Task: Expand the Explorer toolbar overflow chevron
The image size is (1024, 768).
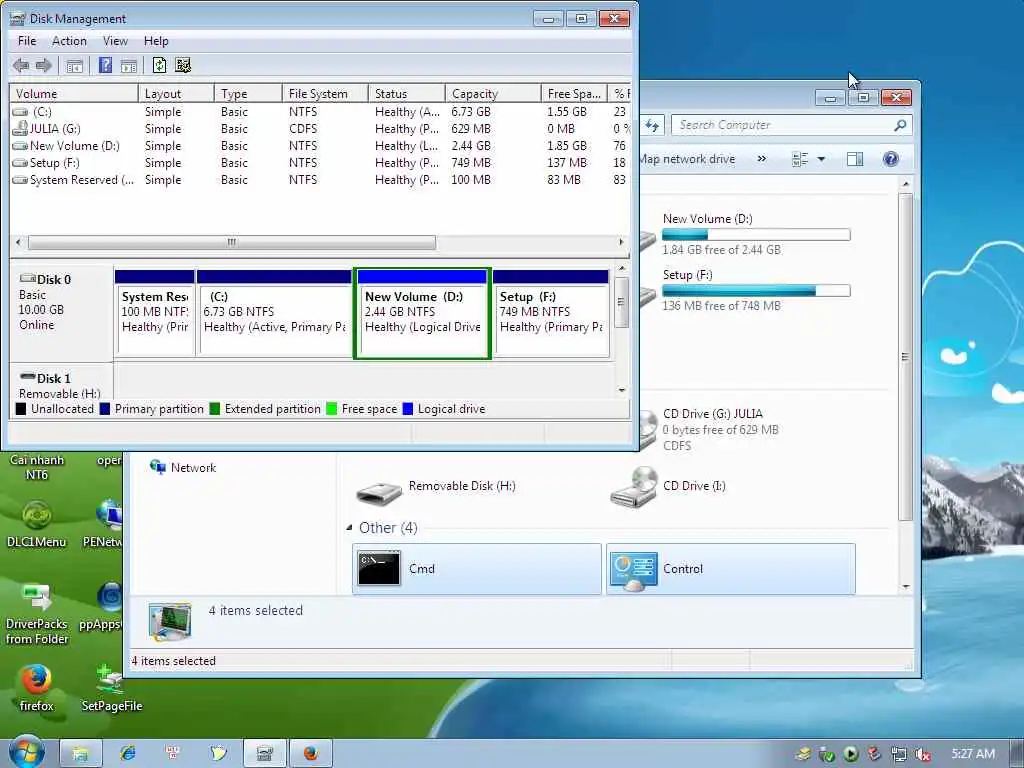Action: click(x=761, y=159)
